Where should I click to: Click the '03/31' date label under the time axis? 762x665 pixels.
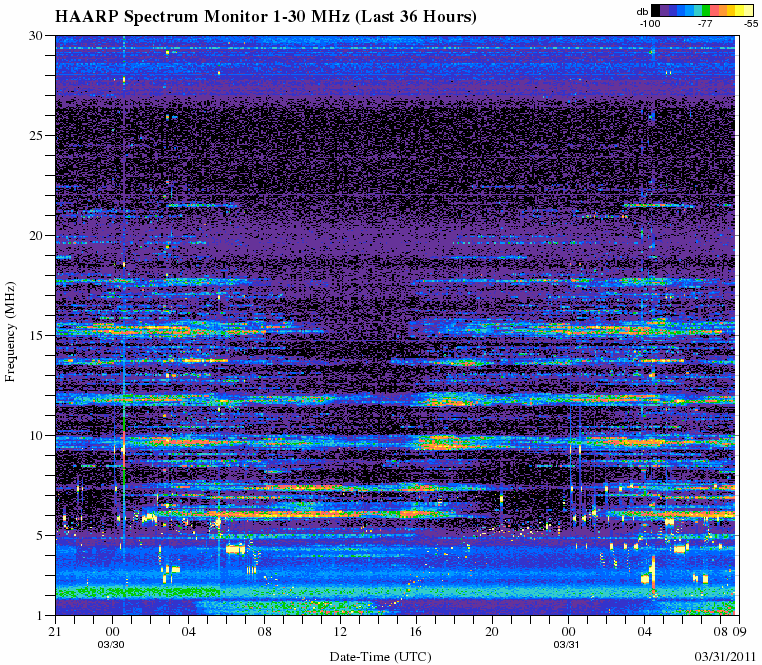coord(567,645)
